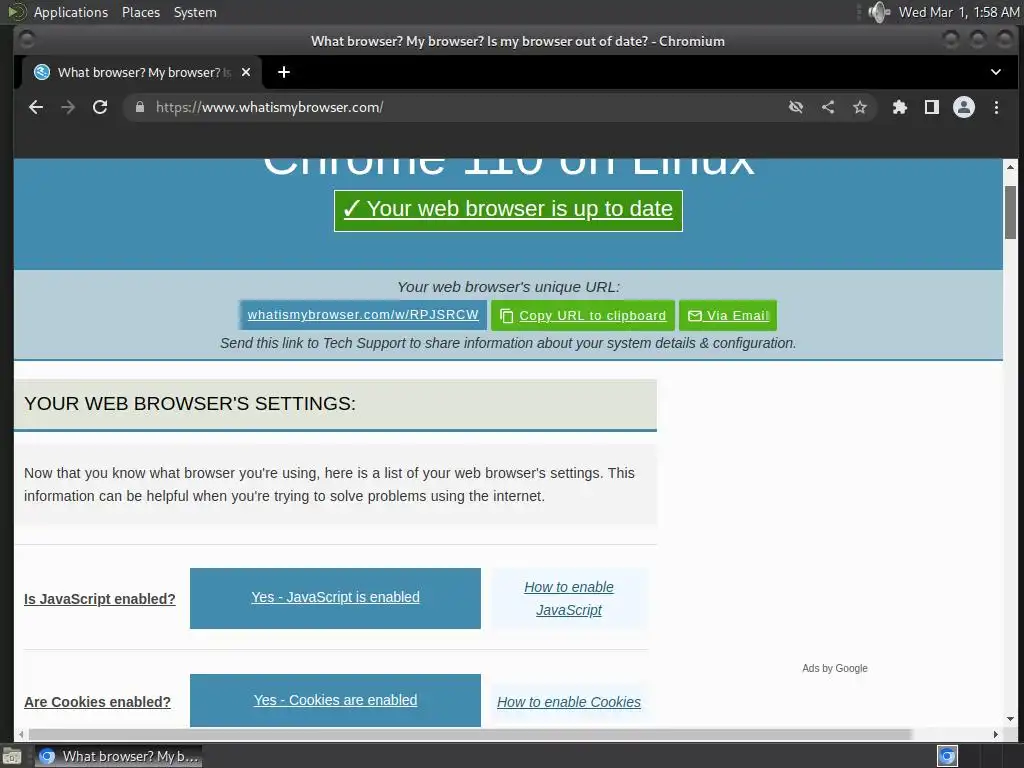Open the System menu
The width and height of the screenshot is (1024, 768).
195,12
